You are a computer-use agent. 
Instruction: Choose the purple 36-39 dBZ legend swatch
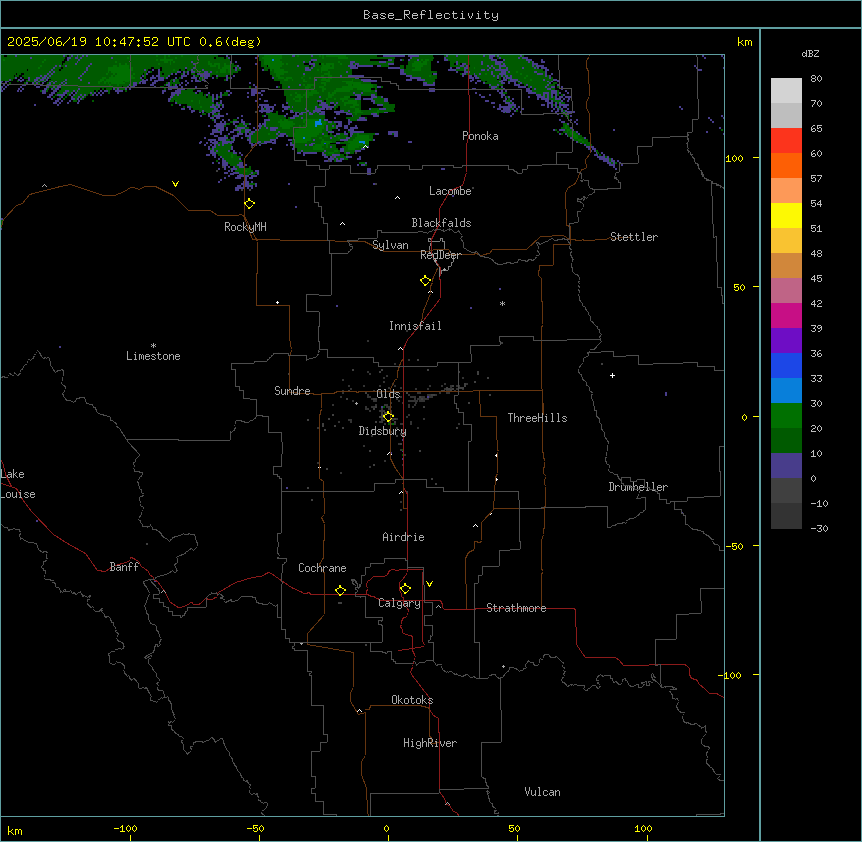(786, 340)
